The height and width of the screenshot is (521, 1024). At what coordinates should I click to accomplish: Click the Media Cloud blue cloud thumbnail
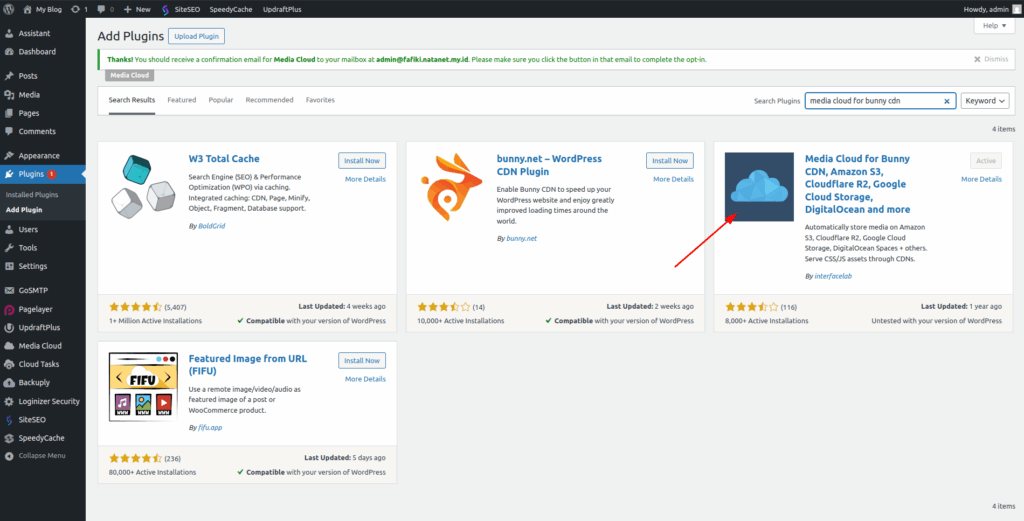760,187
